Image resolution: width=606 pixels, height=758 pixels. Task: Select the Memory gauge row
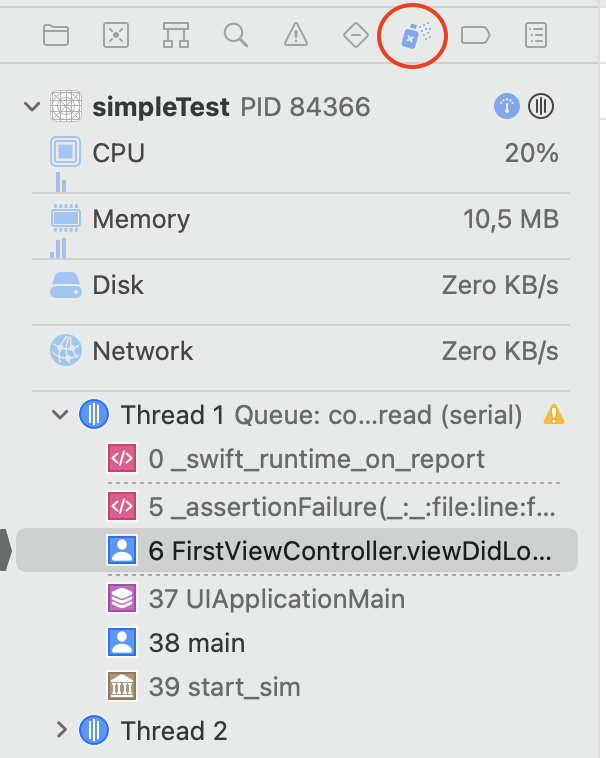pyautogui.click(x=300, y=219)
